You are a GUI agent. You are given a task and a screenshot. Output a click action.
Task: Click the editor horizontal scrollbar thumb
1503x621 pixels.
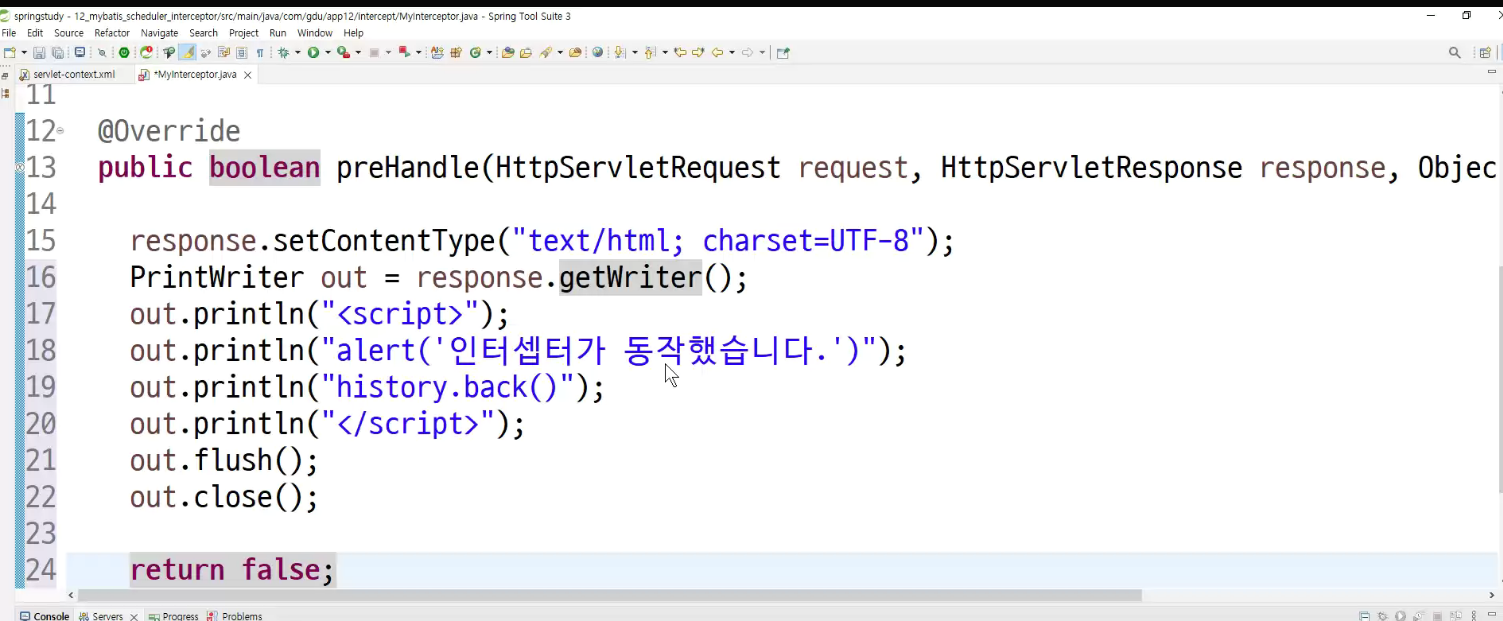coord(610,595)
